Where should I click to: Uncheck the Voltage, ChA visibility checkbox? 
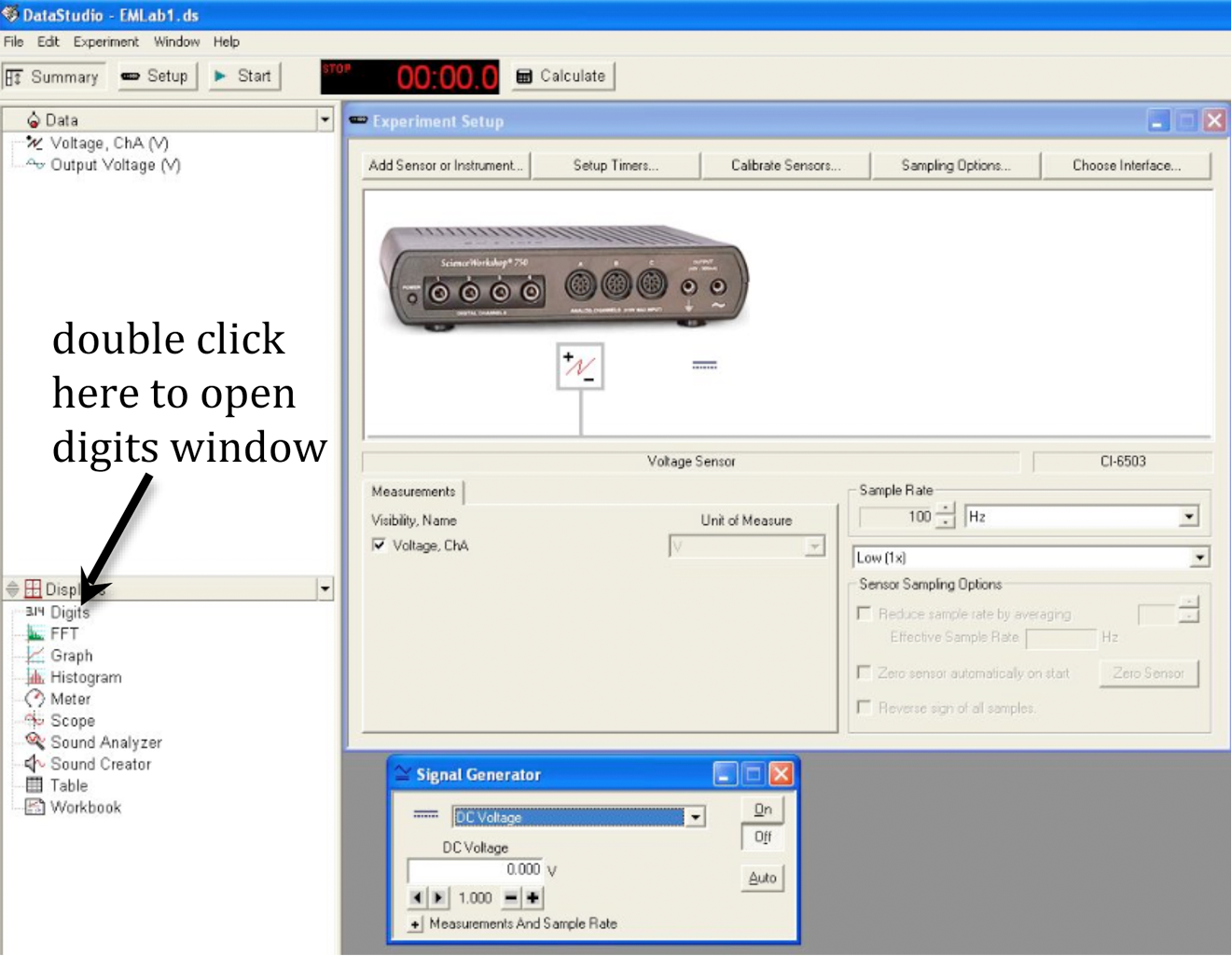tap(379, 546)
